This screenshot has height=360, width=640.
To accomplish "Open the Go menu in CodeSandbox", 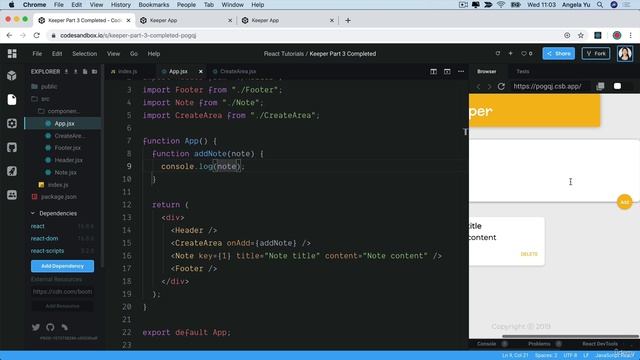I will coord(134,53).
